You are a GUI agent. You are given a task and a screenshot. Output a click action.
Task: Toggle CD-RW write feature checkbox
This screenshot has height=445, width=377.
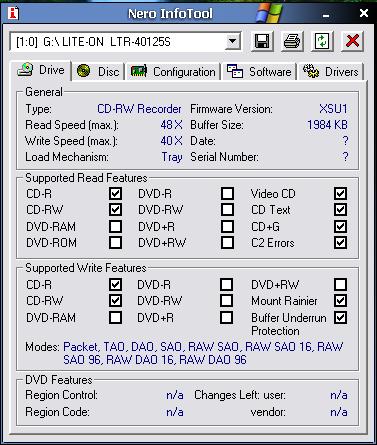(115, 301)
